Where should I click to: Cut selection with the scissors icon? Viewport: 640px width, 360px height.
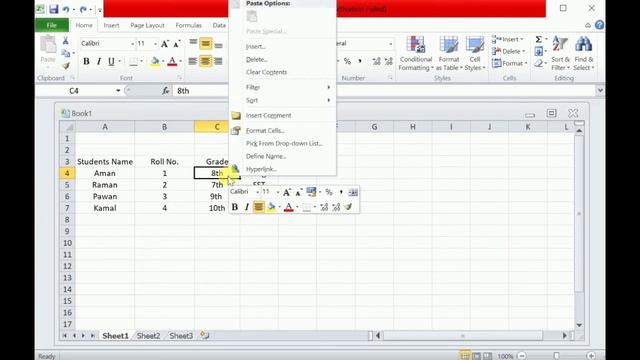click(x=65, y=41)
